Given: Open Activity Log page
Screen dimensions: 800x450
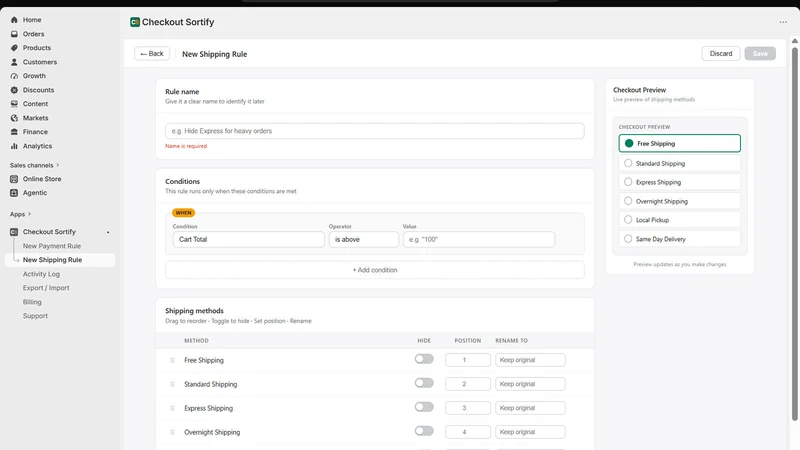Looking at the screenshot, I should click(41, 274).
